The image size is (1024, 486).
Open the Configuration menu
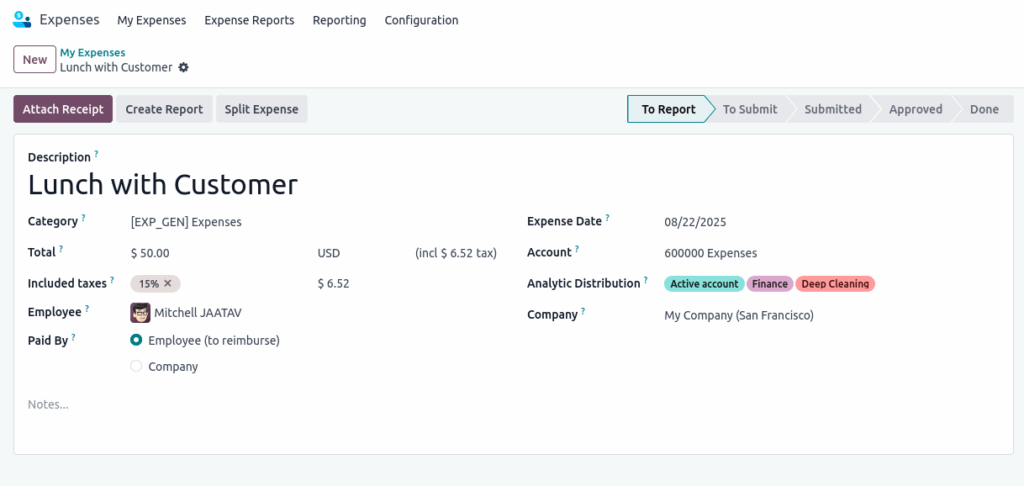pos(421,20)
